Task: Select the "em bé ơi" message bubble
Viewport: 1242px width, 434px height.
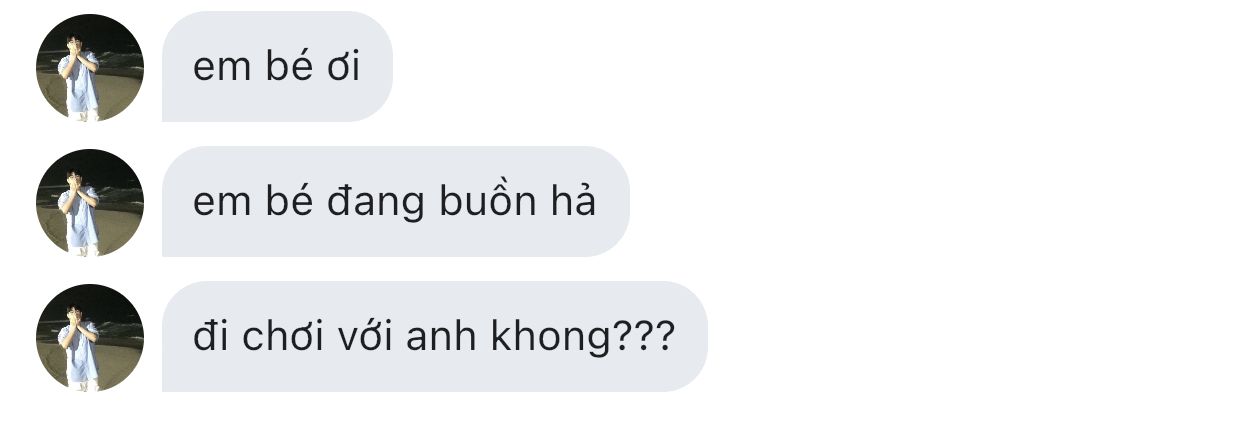Action: point(277,67)
